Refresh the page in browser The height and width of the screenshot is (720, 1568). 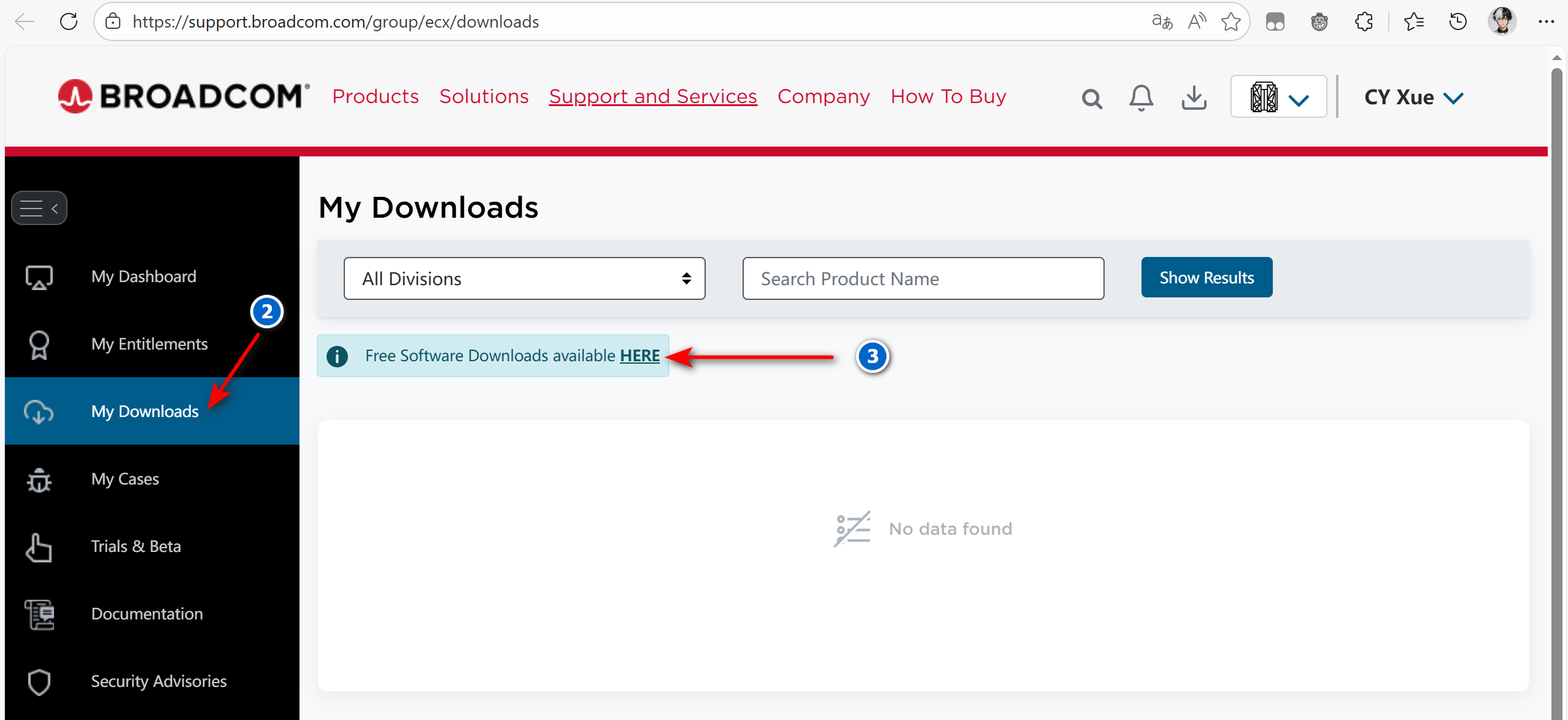(69, 22)
